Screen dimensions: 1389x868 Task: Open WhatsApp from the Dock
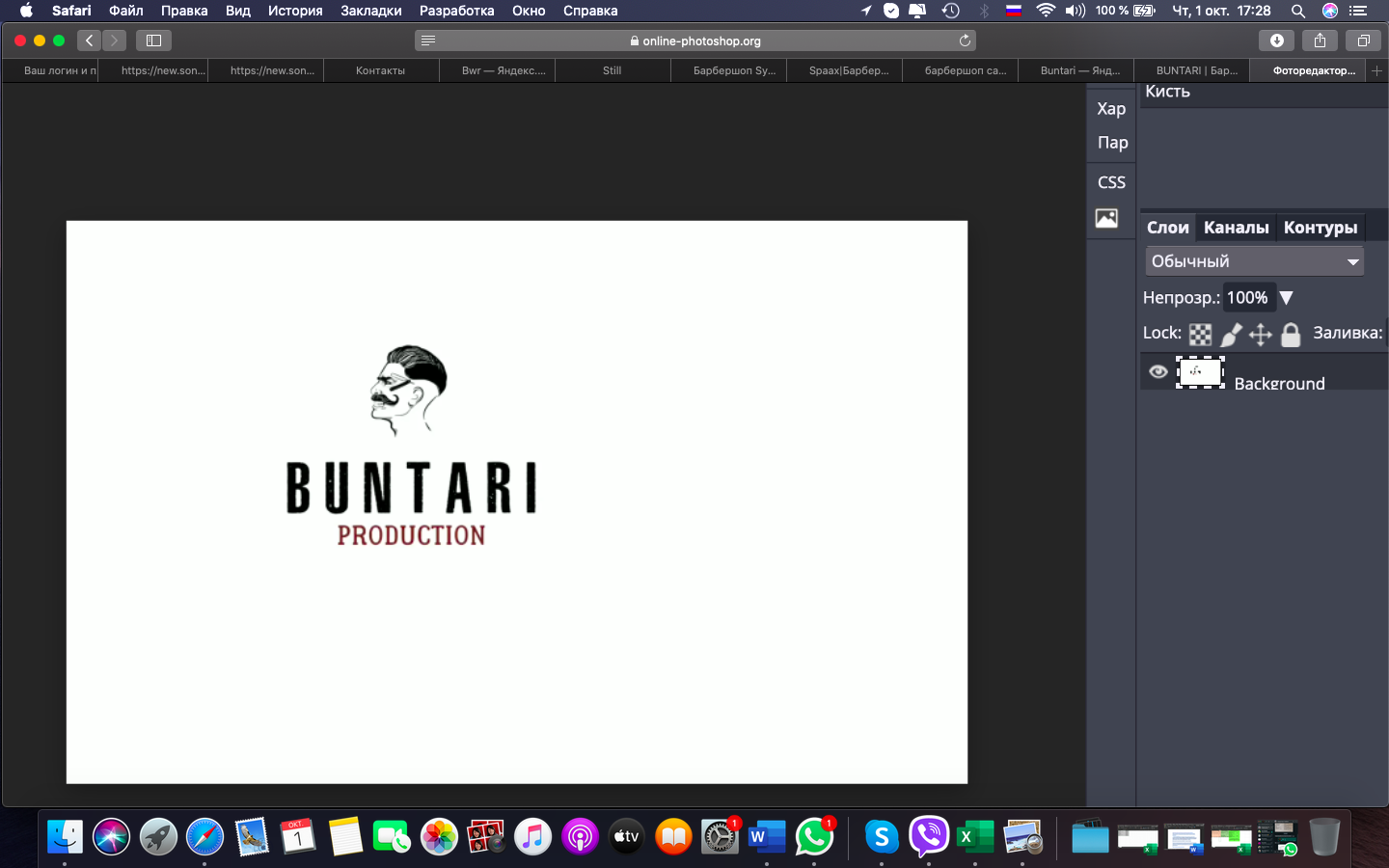click(x=814, y=836)
